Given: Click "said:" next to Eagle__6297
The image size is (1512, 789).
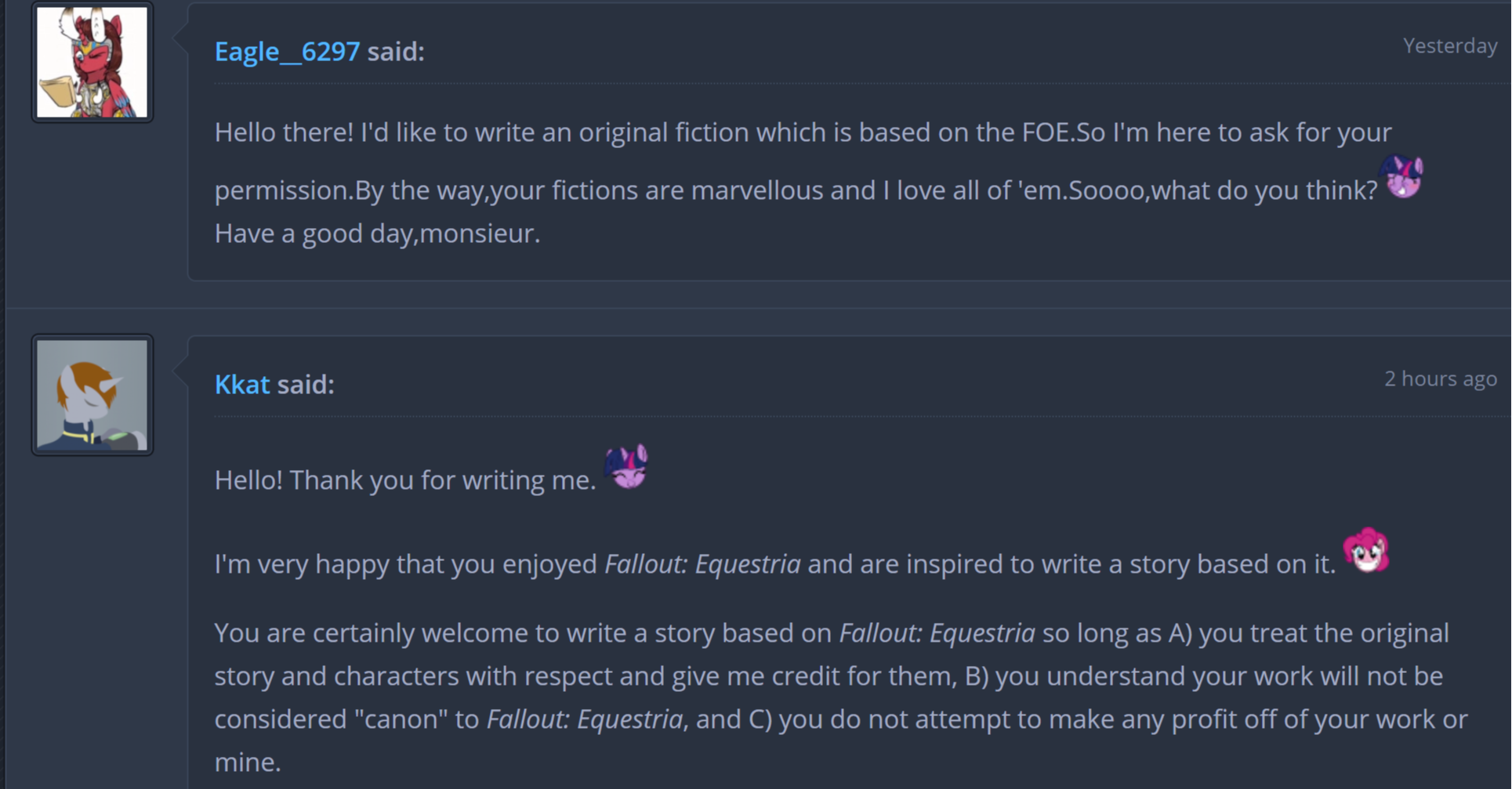Looking at the screenshot, I should coord(396,52).
